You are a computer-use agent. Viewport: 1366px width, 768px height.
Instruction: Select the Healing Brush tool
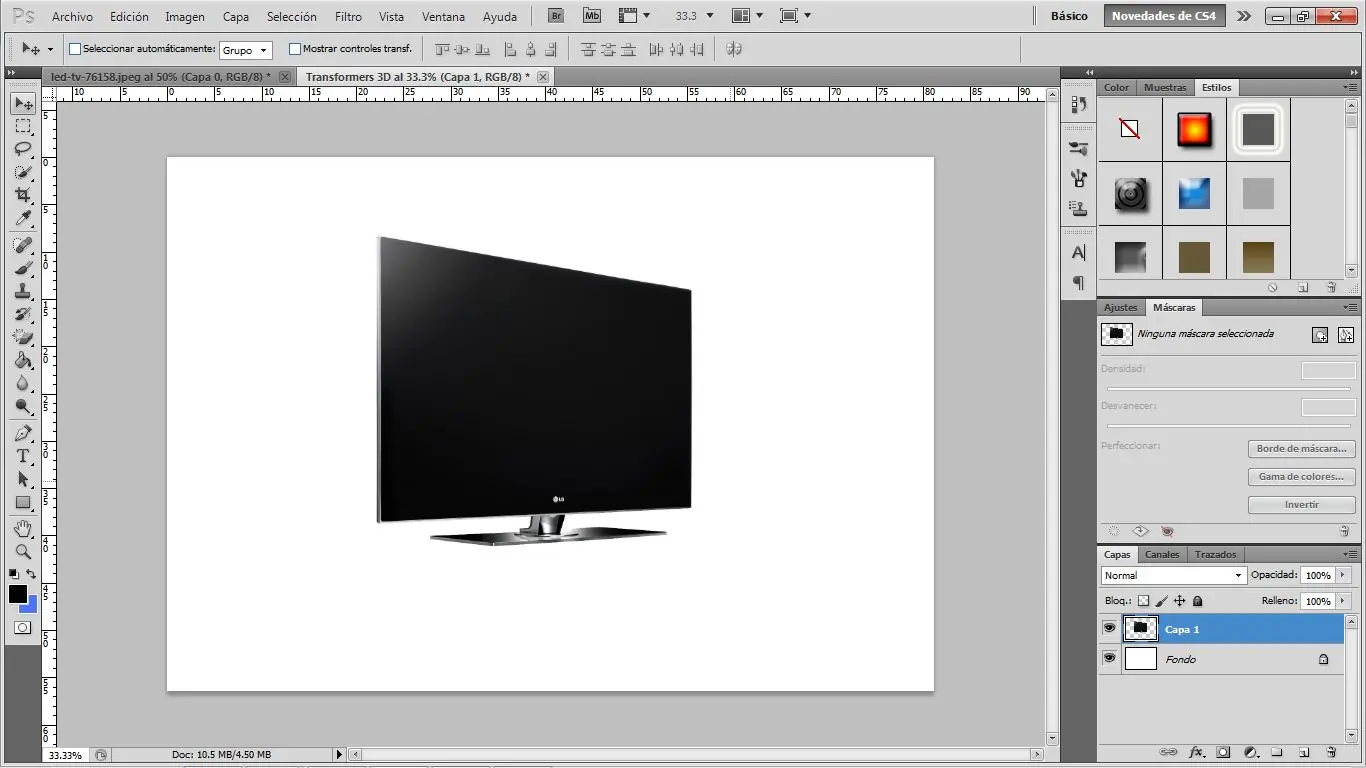coord(23,245)
